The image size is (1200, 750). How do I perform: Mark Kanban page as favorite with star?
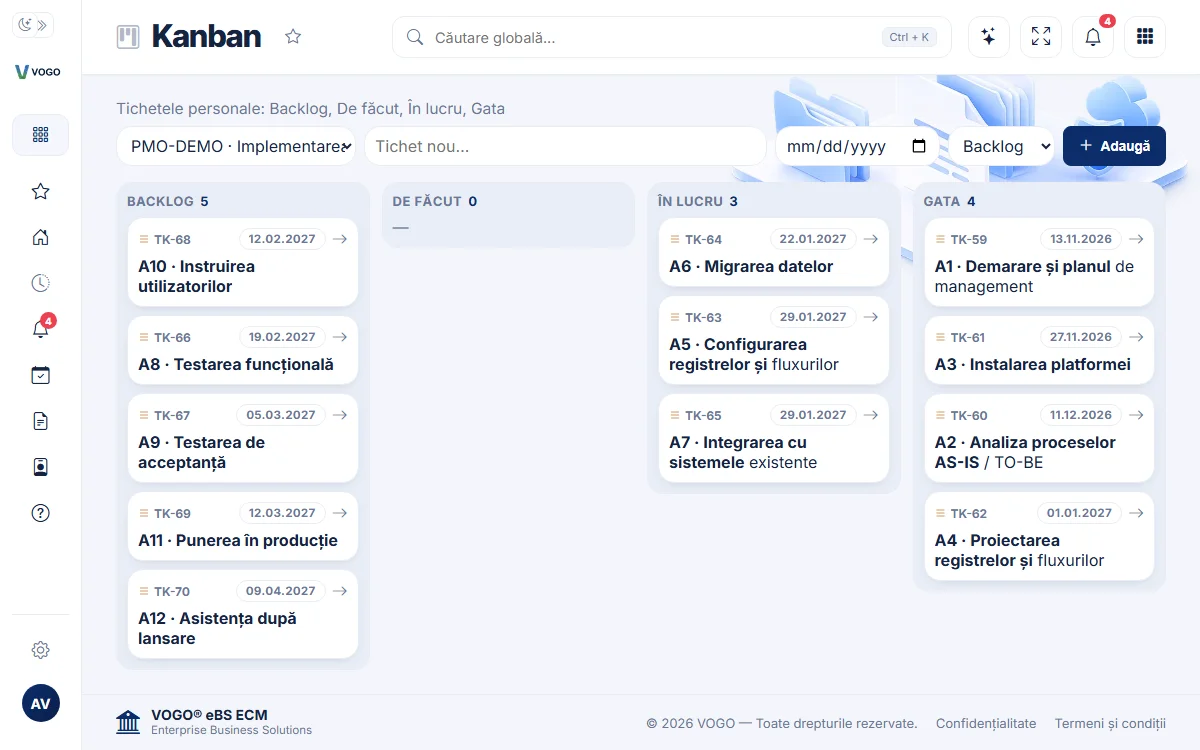pyautogui.click(x=293, y=37)
